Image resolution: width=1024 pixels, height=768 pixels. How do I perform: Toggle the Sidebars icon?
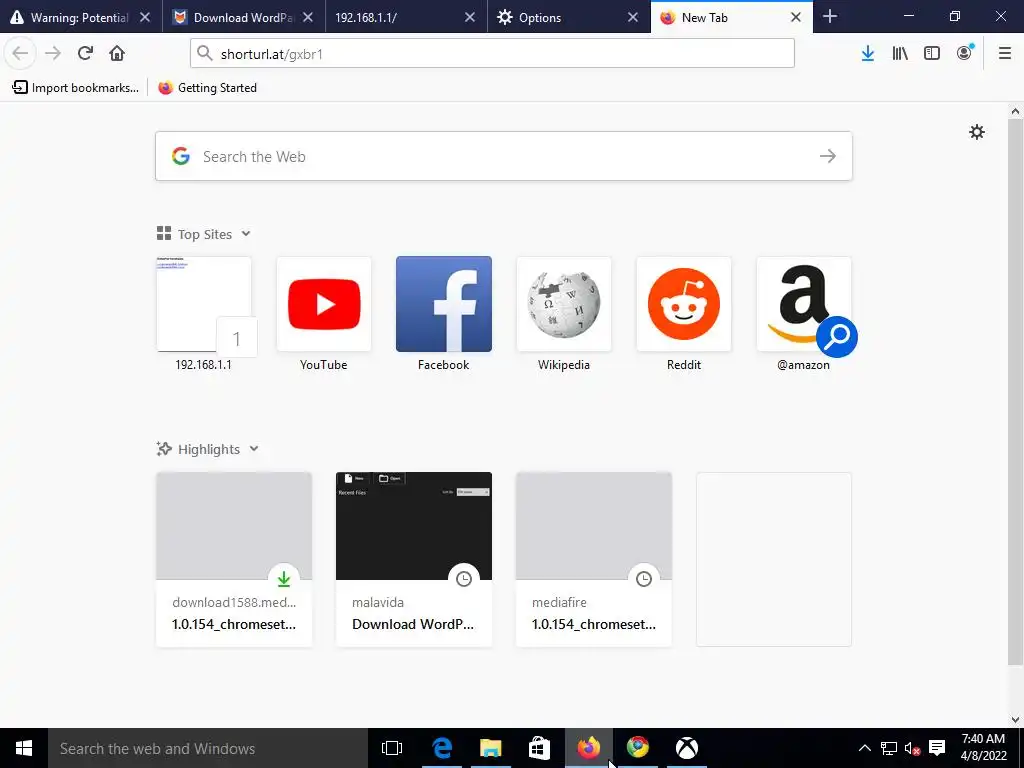click(x=932, y=53)
